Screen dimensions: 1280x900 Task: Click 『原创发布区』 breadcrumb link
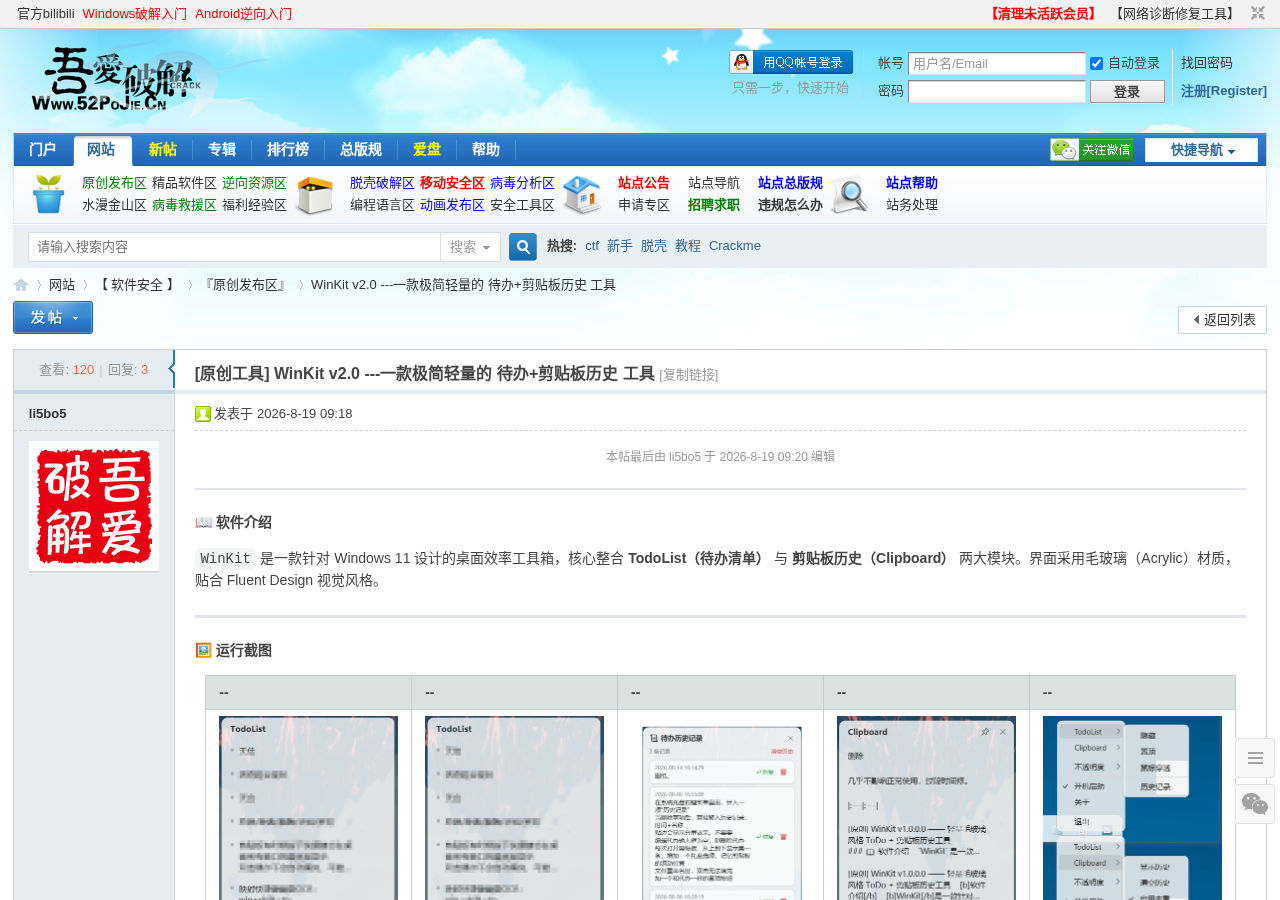(245, 285)
